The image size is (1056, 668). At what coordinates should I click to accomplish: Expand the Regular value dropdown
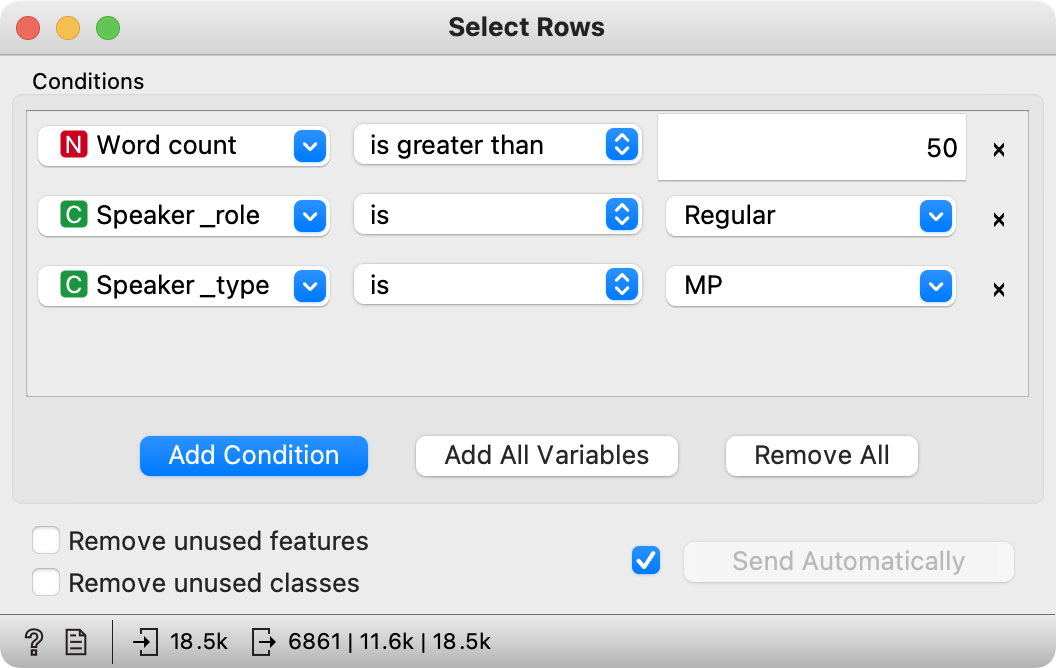[810, 215]
